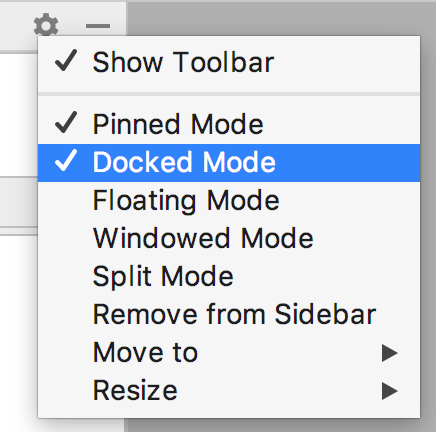Choose Remove from Sidebar
This screenshot has height=432, width=436.
(229, 315)
